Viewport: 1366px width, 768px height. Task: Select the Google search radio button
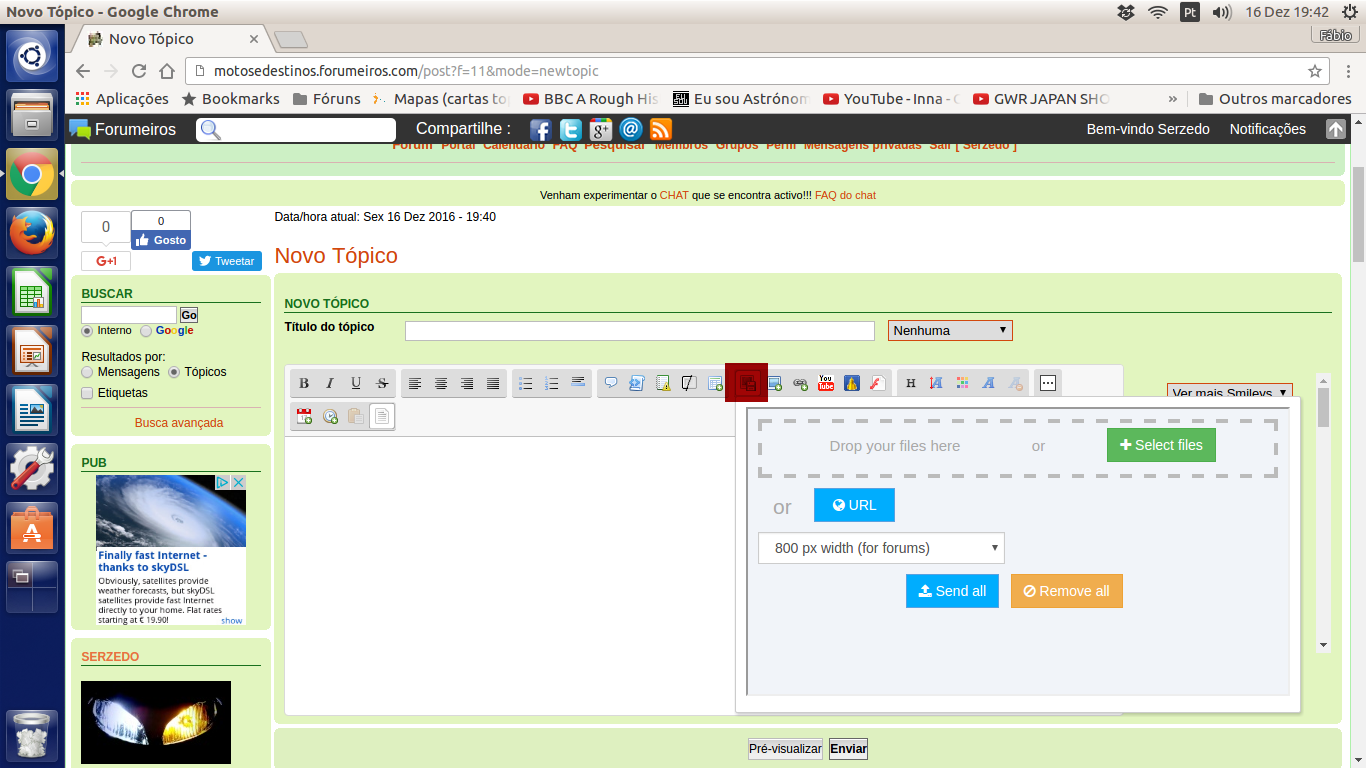click(x=146, y=331)
